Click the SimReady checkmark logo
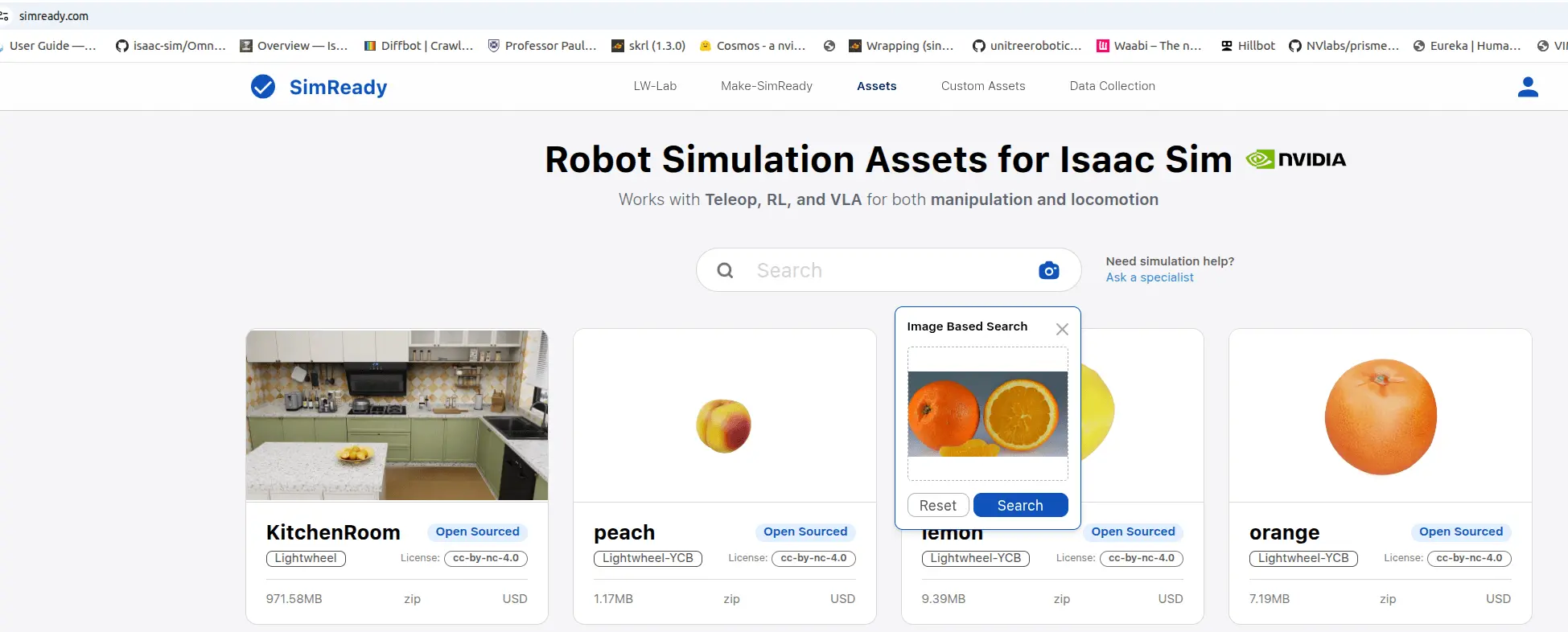 263,87
